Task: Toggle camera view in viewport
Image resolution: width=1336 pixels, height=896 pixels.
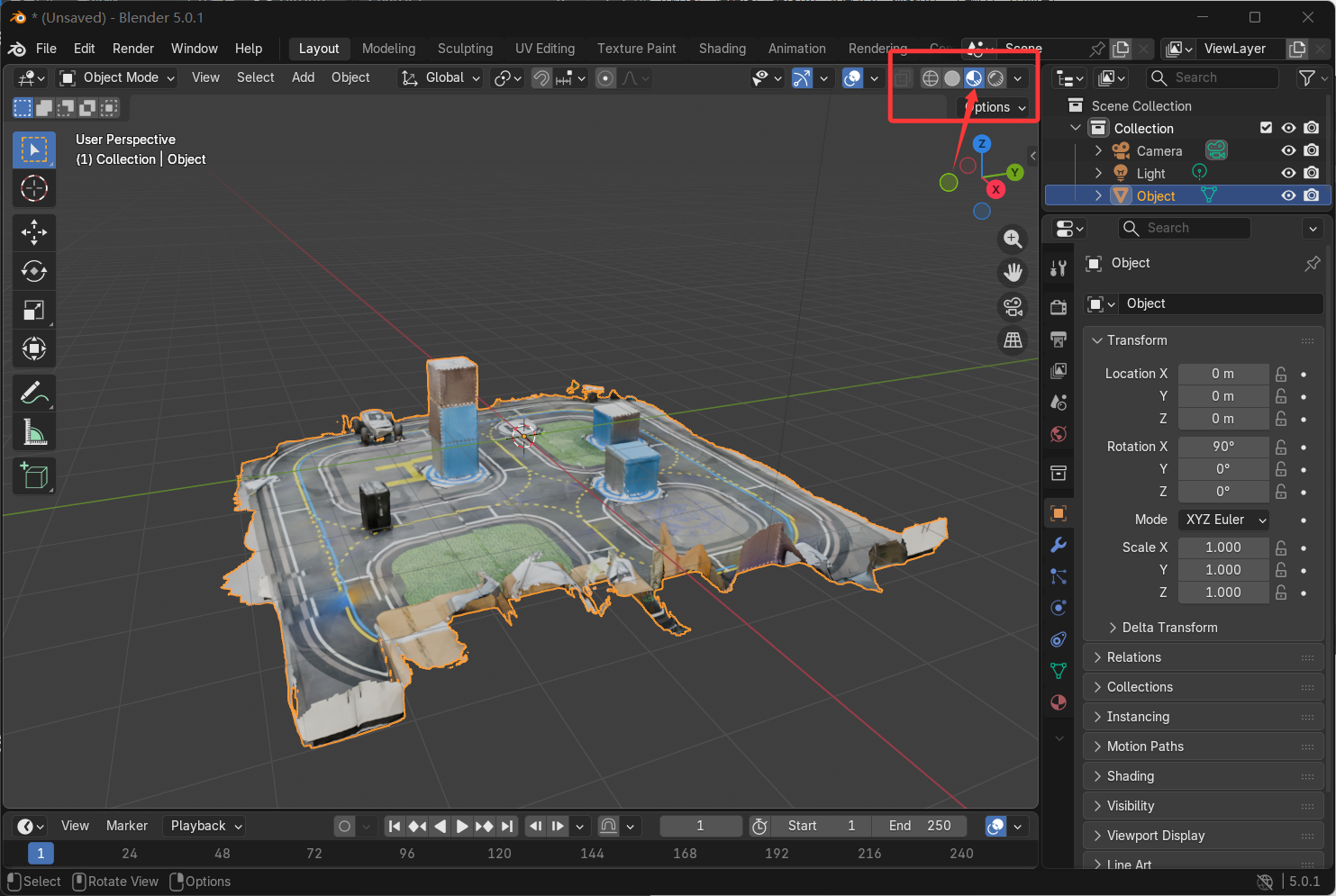Action: (1013, 307)
